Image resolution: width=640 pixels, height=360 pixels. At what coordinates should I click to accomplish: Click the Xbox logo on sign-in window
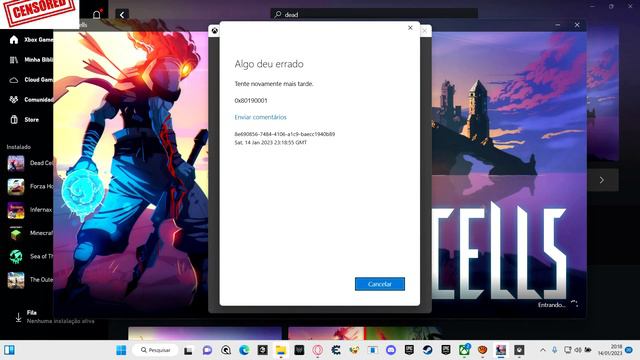[x=214, y=30]
